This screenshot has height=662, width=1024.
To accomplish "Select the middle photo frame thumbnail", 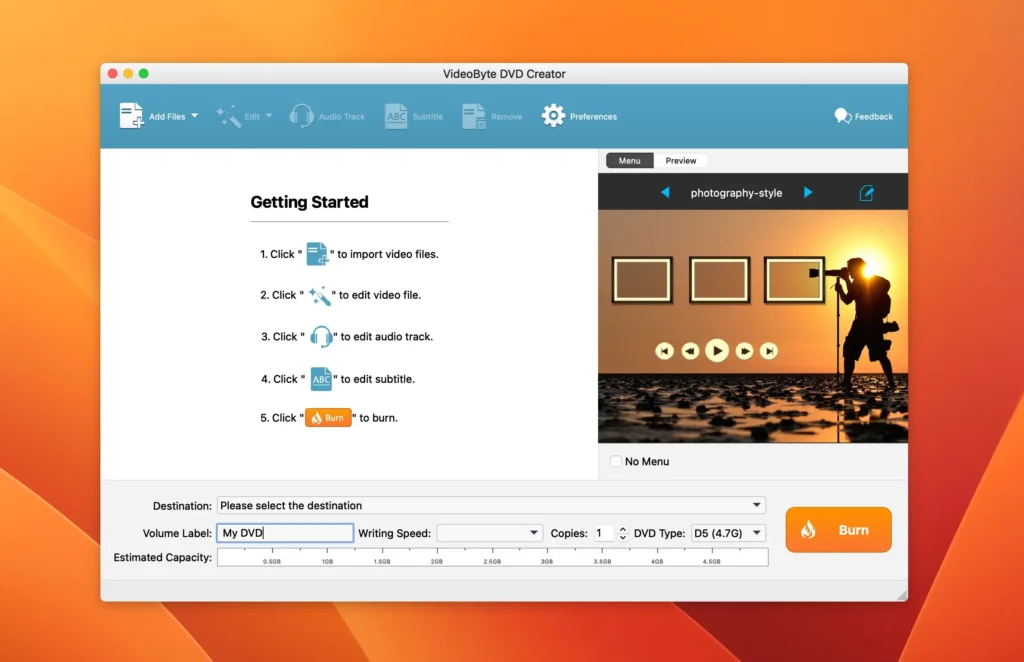I will [x=719, y=280].
